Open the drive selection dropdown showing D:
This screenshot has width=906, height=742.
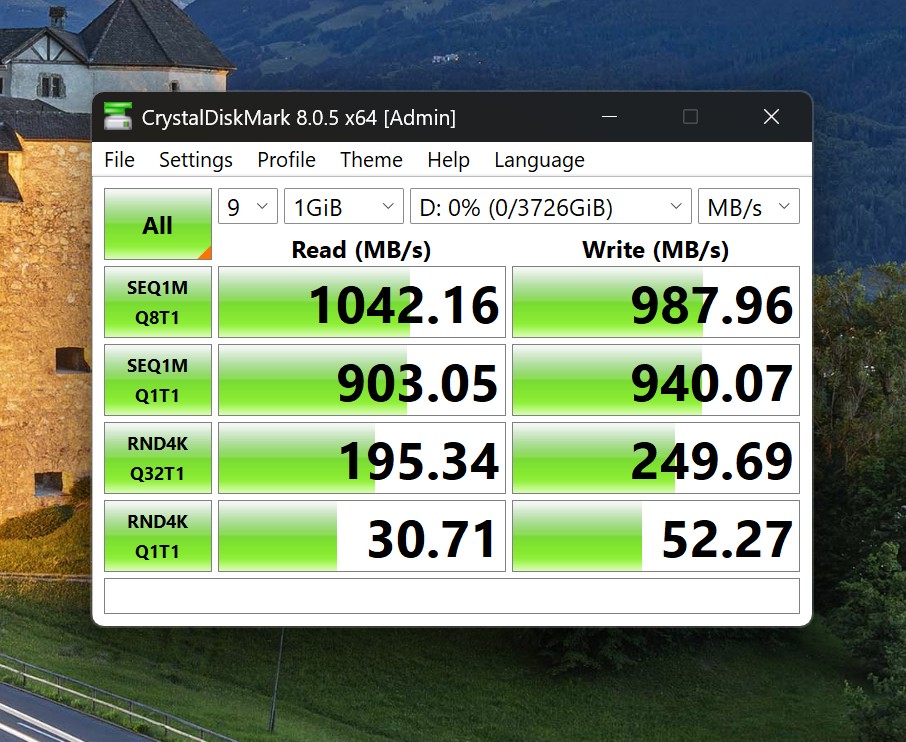click(x=549, y=206)
